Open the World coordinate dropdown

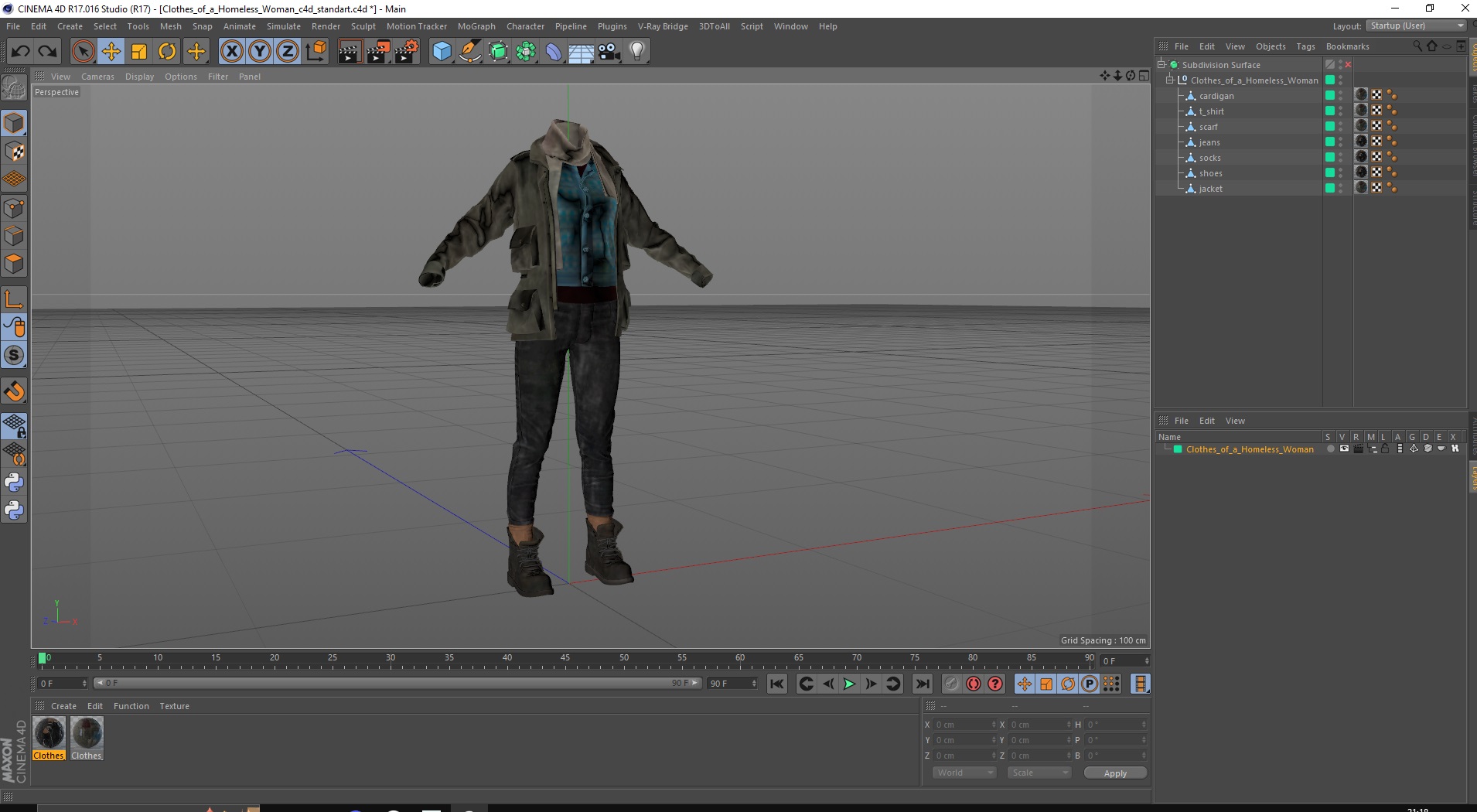pyautogui.click(x=964, y=773)
